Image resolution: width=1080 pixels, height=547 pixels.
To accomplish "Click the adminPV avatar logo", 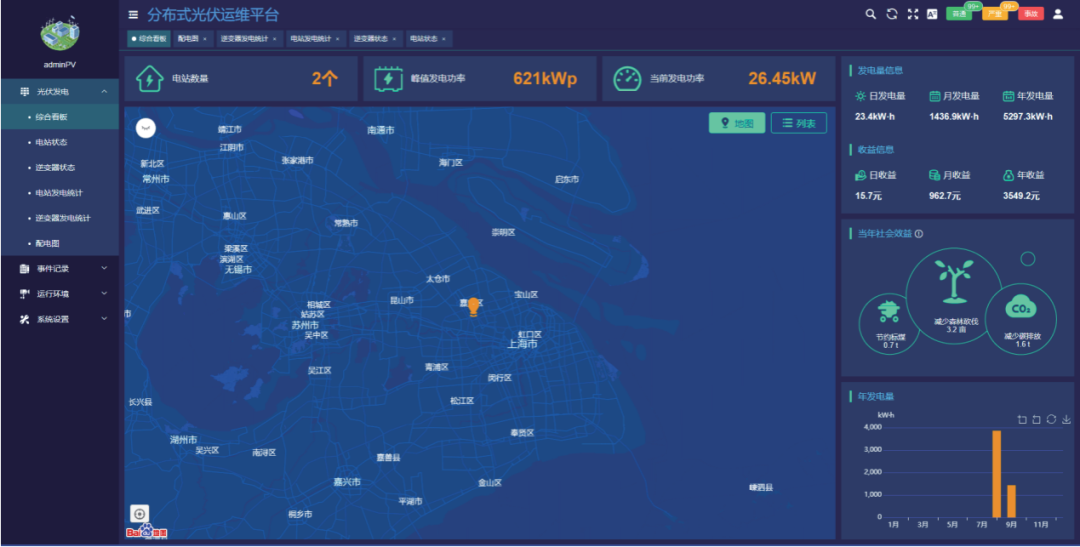I will pyautogui.click(x=60, y=32).
